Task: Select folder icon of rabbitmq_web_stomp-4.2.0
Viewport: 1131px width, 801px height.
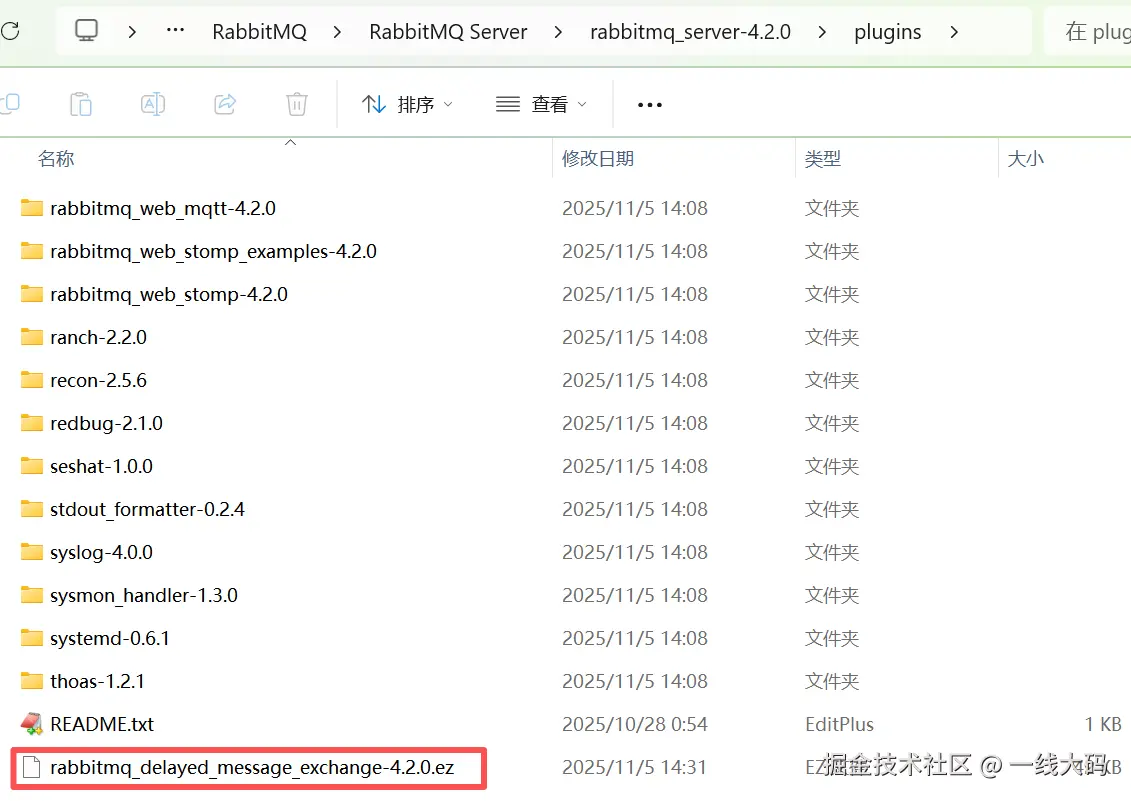Action: coord(32,294)
